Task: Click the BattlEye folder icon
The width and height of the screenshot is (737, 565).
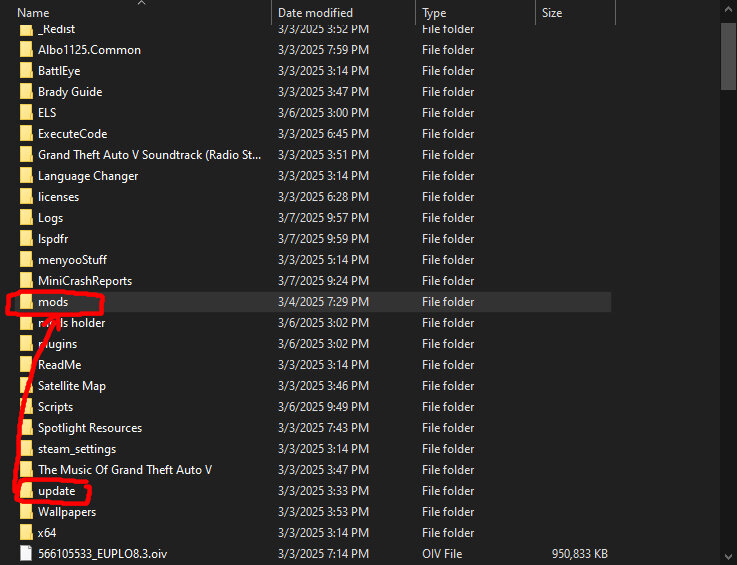Action: point(26,71)
